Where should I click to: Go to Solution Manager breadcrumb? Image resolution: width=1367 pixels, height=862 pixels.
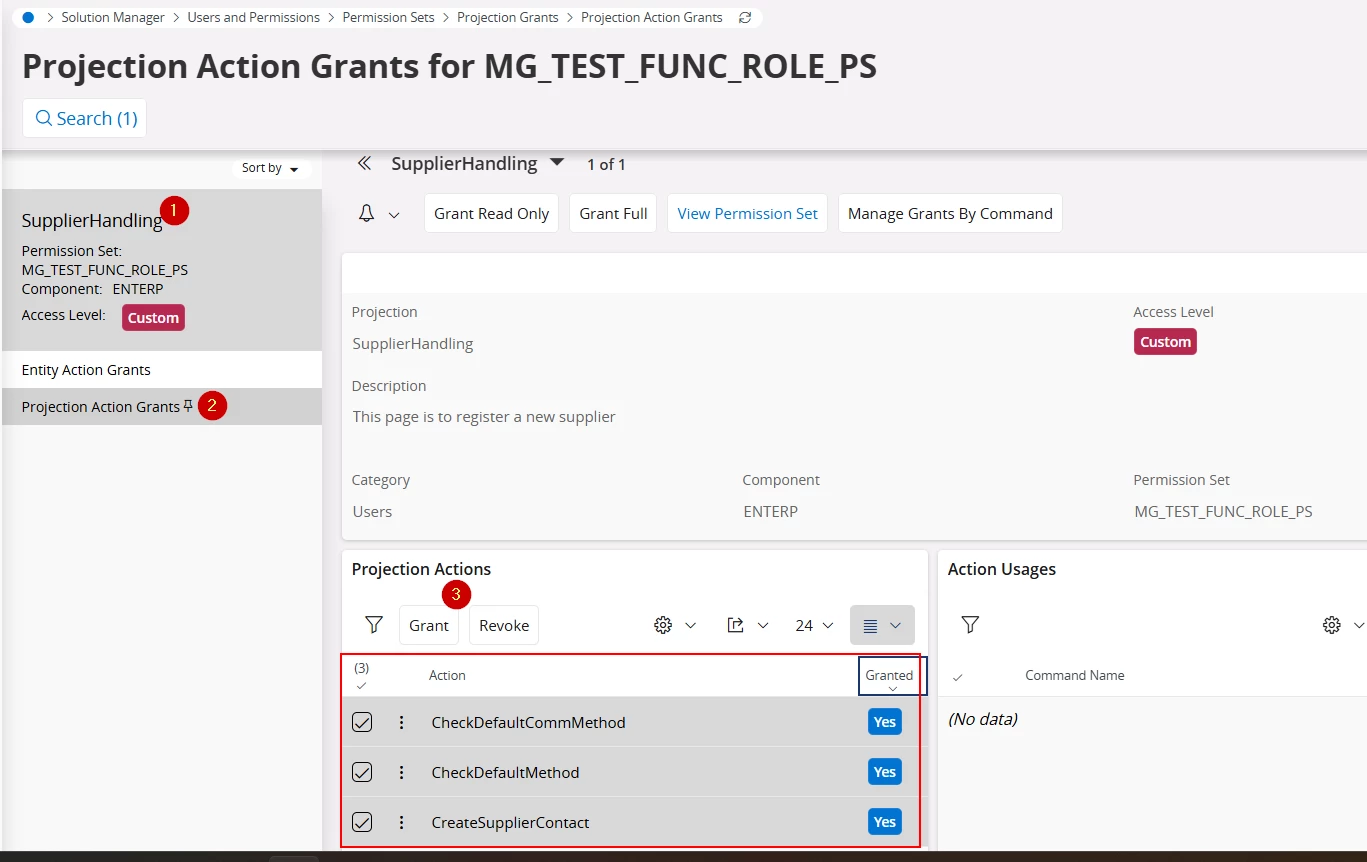click(113, 17)
